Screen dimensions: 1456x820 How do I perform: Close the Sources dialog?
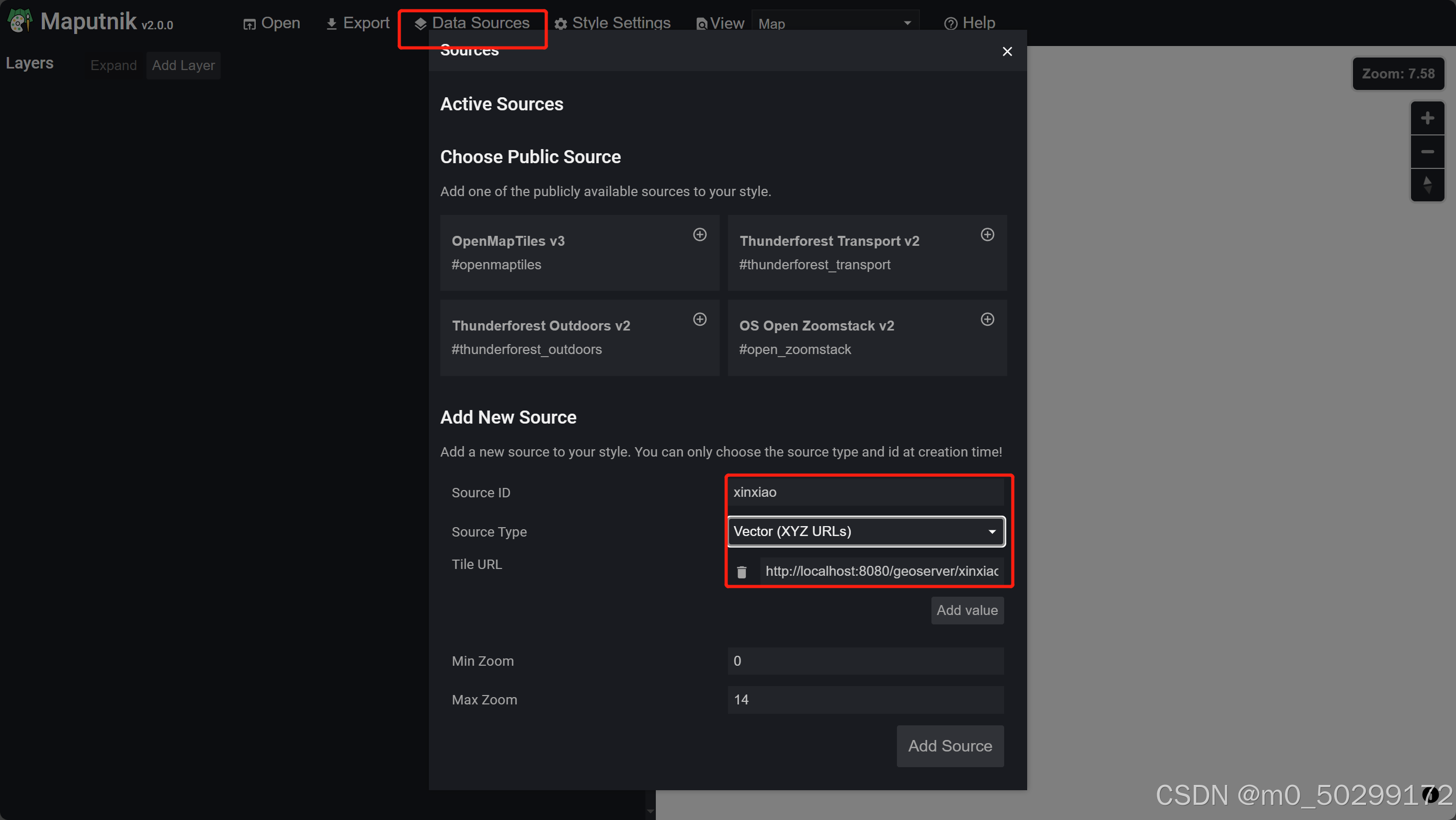point(1007,51)
